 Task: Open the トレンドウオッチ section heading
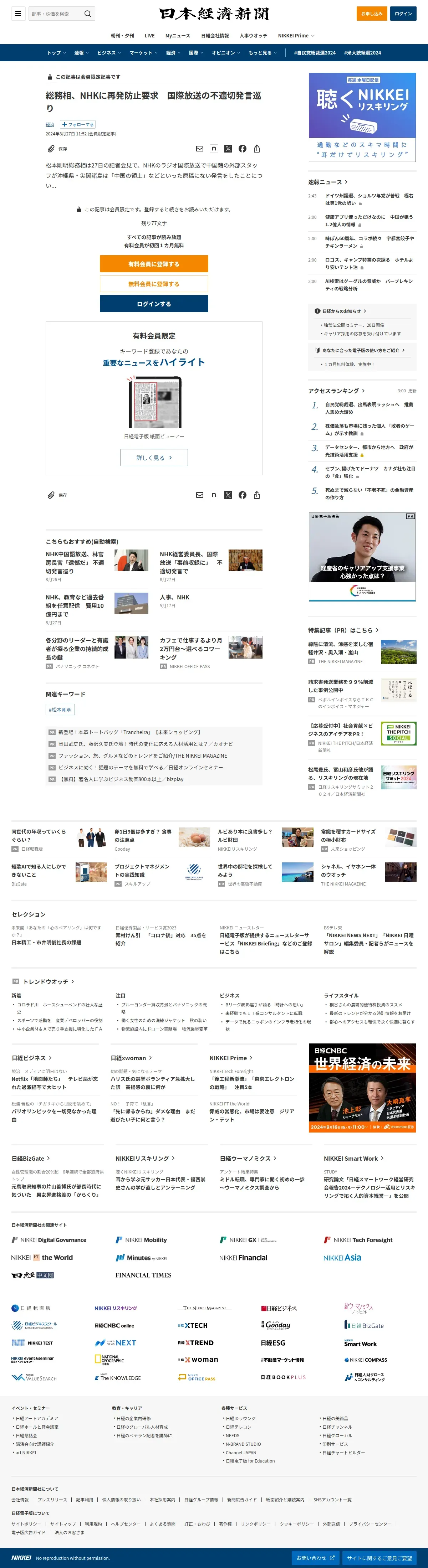[47, 981]
